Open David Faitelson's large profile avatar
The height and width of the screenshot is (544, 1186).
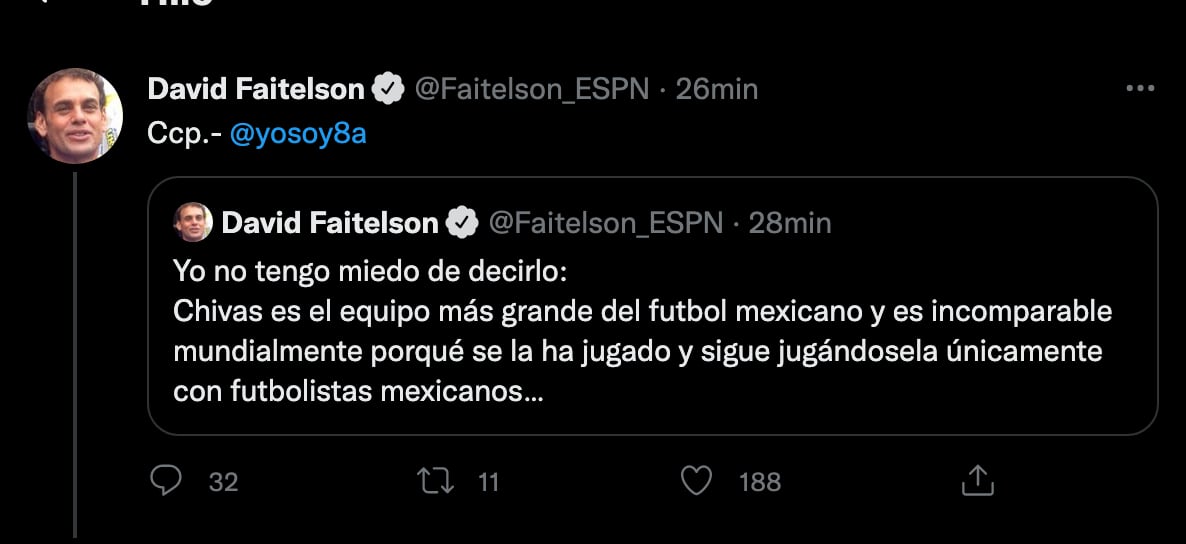point(74,115)
